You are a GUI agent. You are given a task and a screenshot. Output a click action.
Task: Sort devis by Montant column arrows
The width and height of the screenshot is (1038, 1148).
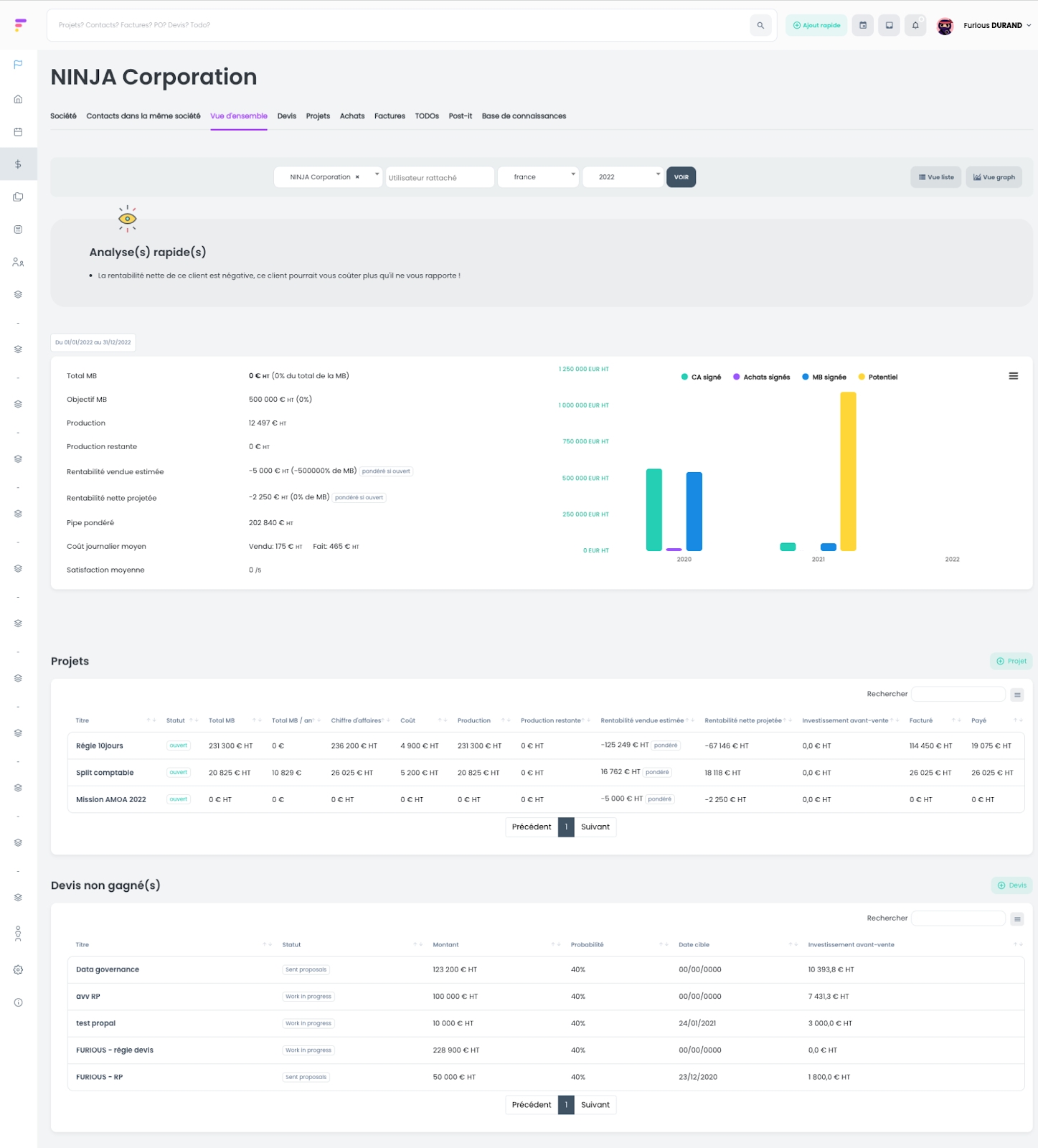tap(555, 944)
